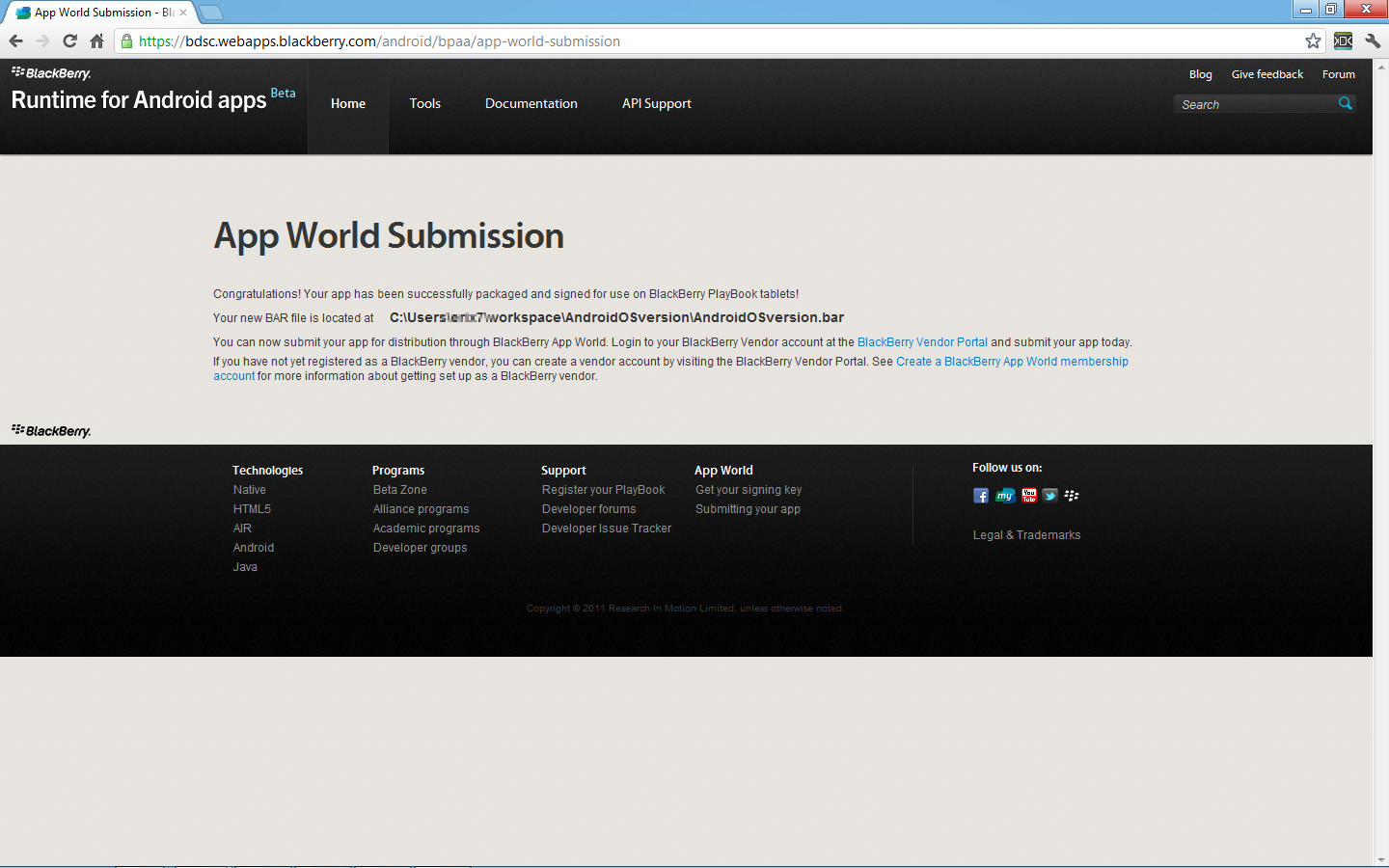This screenshot has height=868, width=1389.
Task: Click the AndroidOSversion.bar file path text
Action: pos(616,317)
